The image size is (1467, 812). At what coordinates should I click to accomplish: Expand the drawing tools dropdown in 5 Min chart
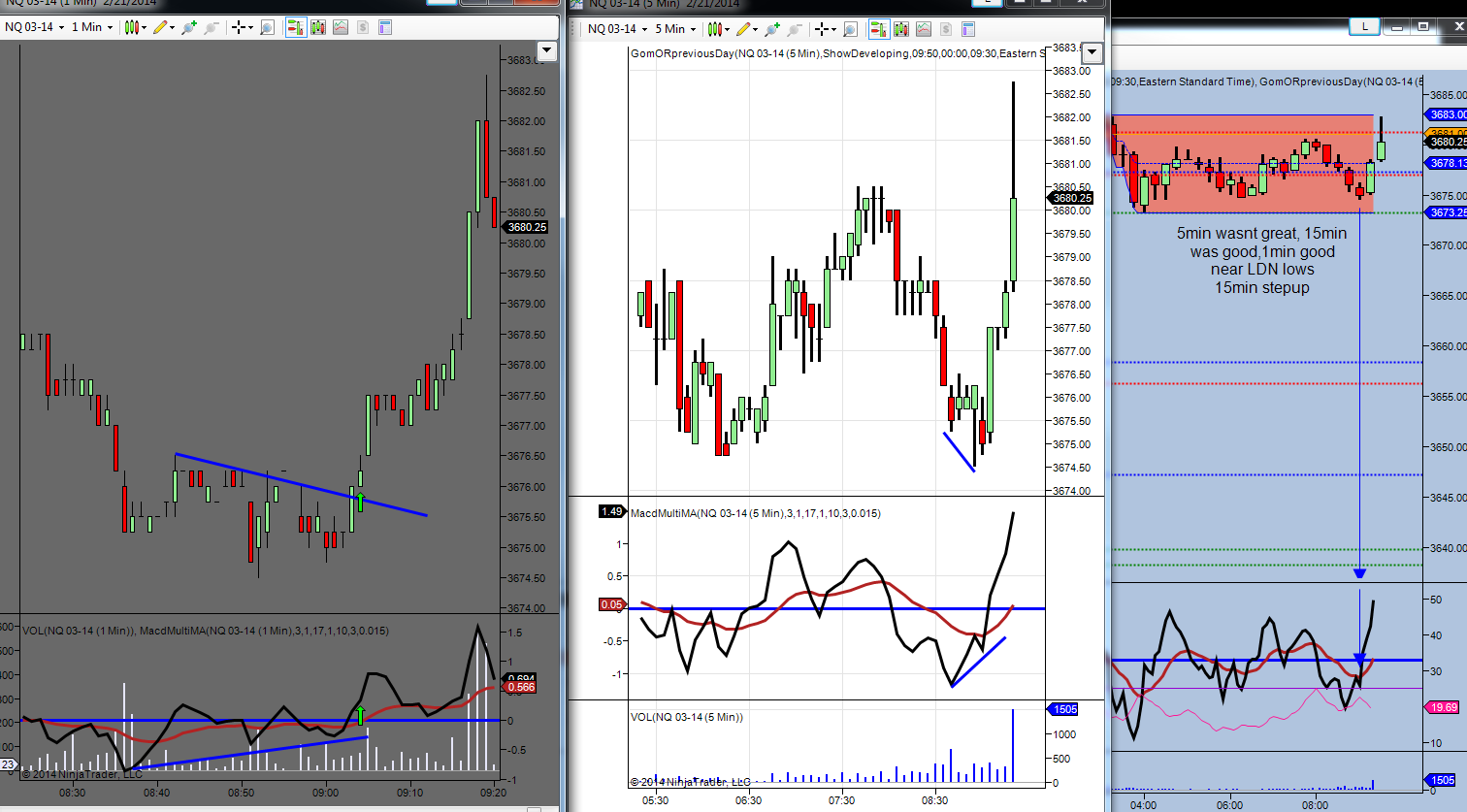[756, 29]
